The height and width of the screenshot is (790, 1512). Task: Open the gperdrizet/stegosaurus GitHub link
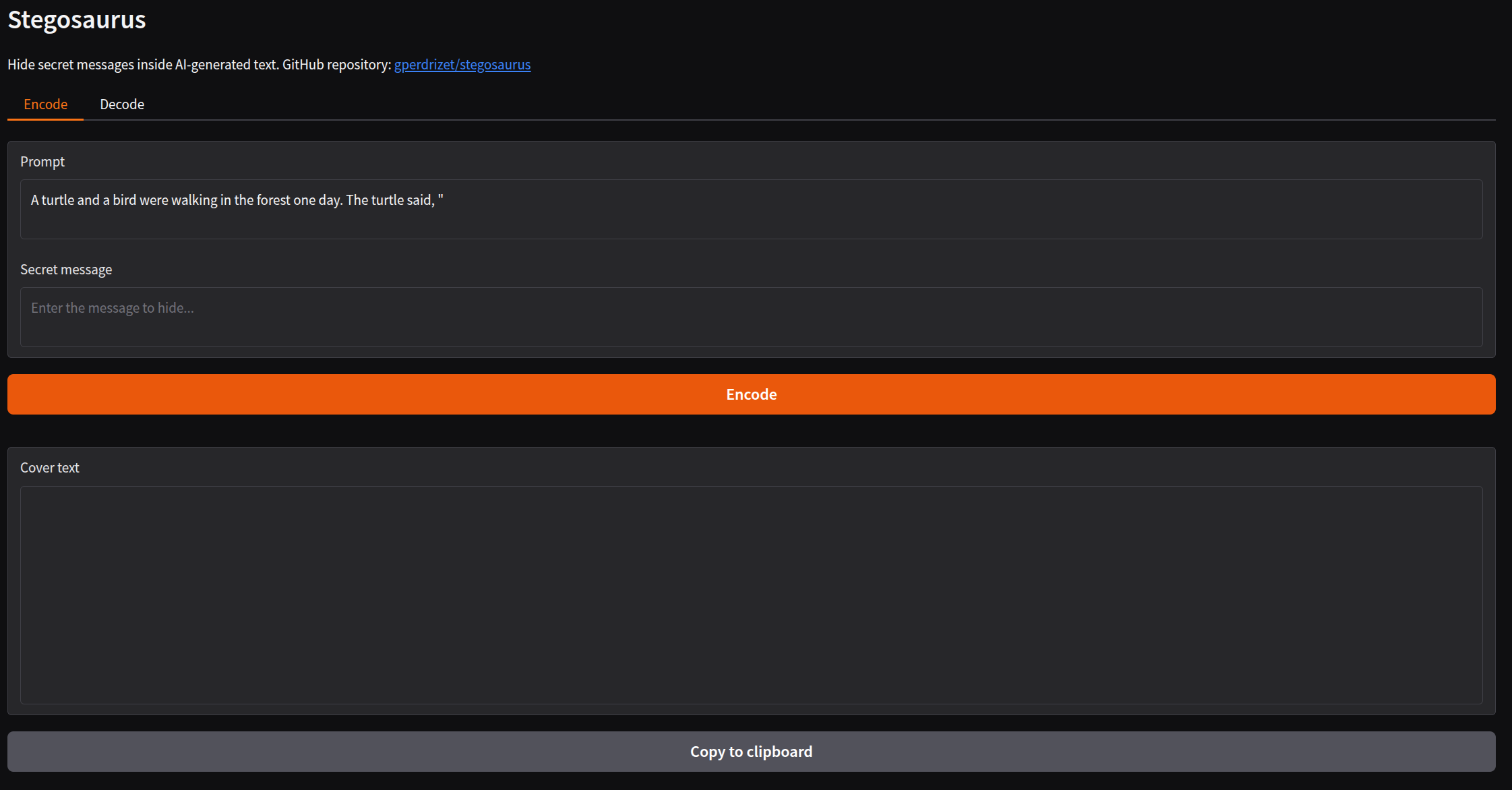[462, 65]
